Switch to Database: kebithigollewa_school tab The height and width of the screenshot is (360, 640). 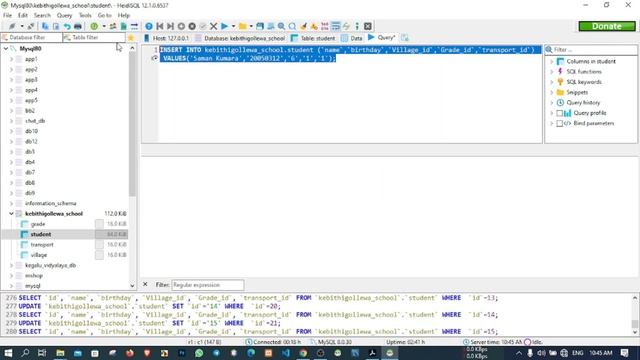tap(240, 38)
